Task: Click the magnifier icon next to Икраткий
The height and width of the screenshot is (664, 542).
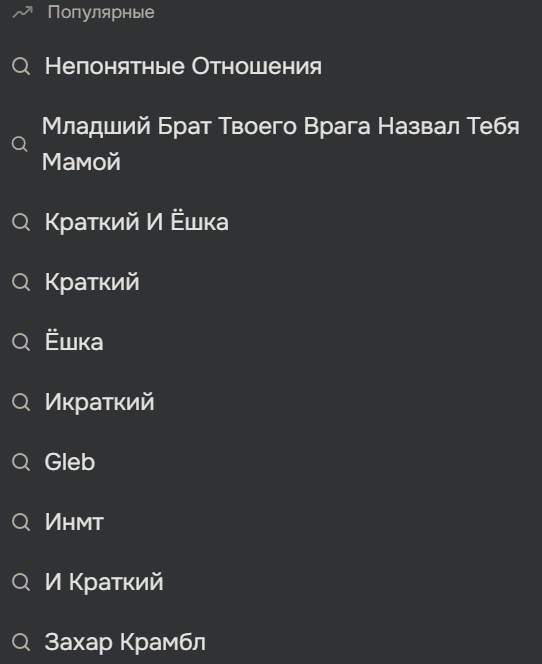Action: pyautogui.click(x=21, y=402)
